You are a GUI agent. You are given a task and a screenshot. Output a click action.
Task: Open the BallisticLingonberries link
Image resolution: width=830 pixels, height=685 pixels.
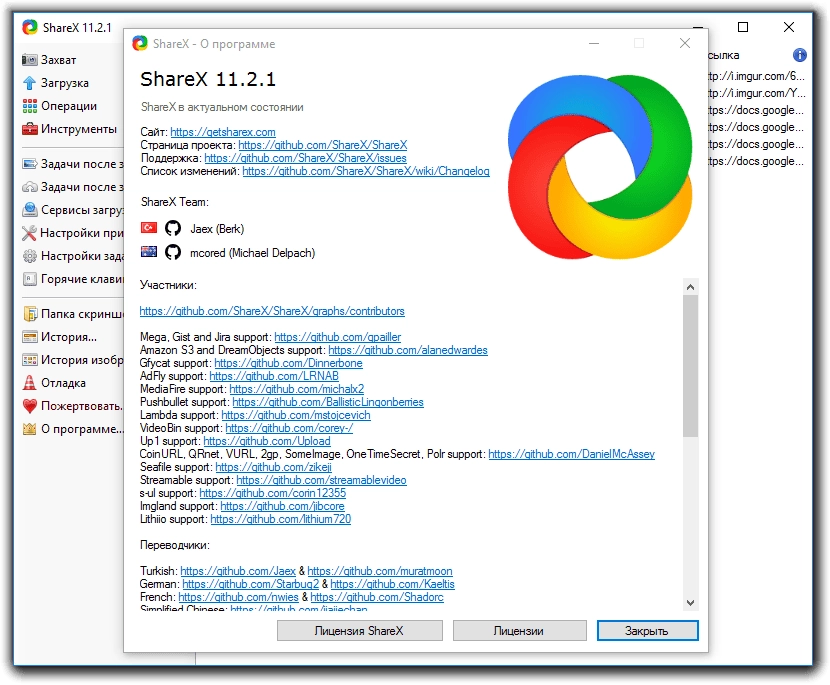click(x=328, y=402)
